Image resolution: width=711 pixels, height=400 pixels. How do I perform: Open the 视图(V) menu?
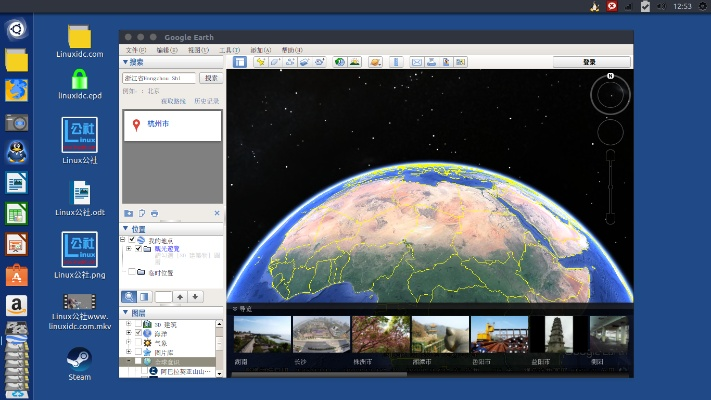point(198,50)
